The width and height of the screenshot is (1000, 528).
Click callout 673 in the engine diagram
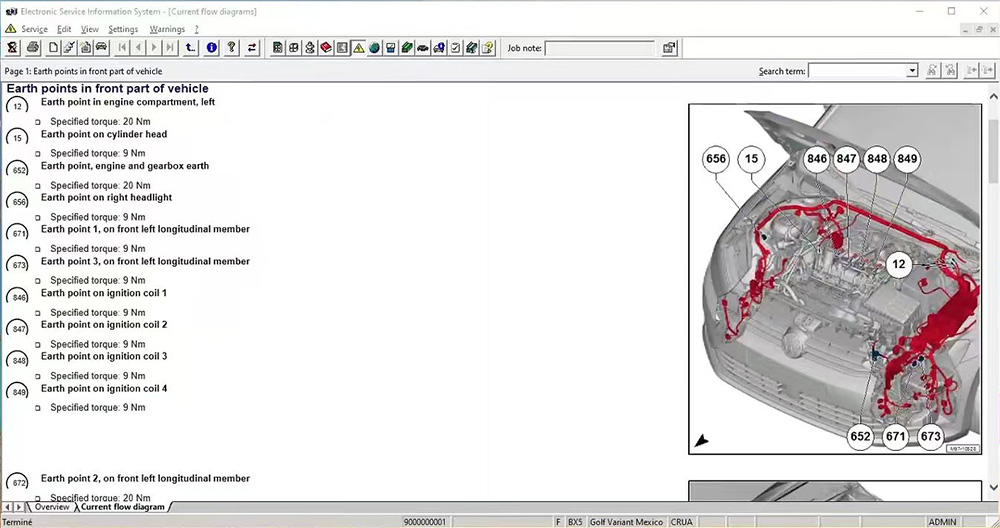pyautogui.click(x=930, y=436)
